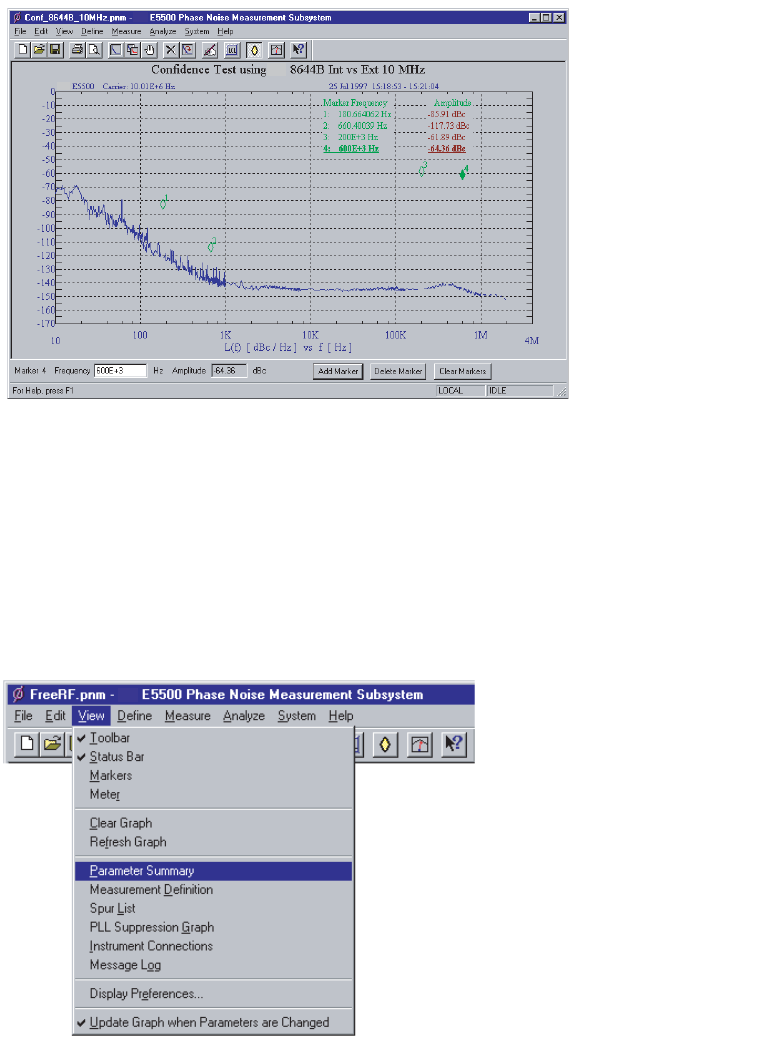The width and height of the screenshot is (777, 1045).
Task: Click LOCAL indicator in the status bar
Action: point(460,391)
